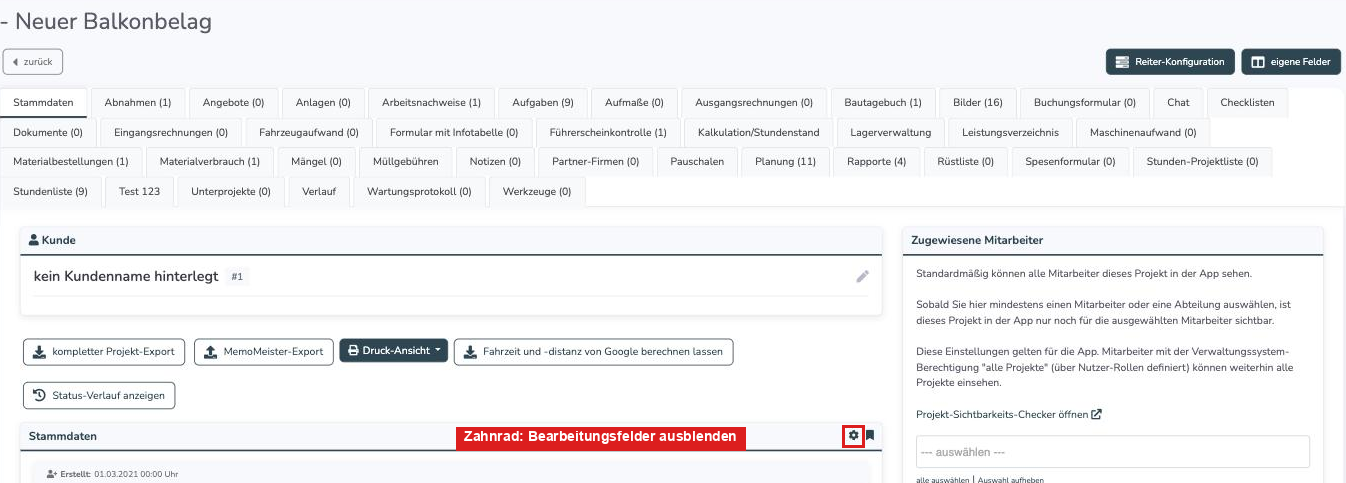Open the Unterprojekte (0) tab
Image resolution: width=1346 pixels, height=483 pixels.
231,191
